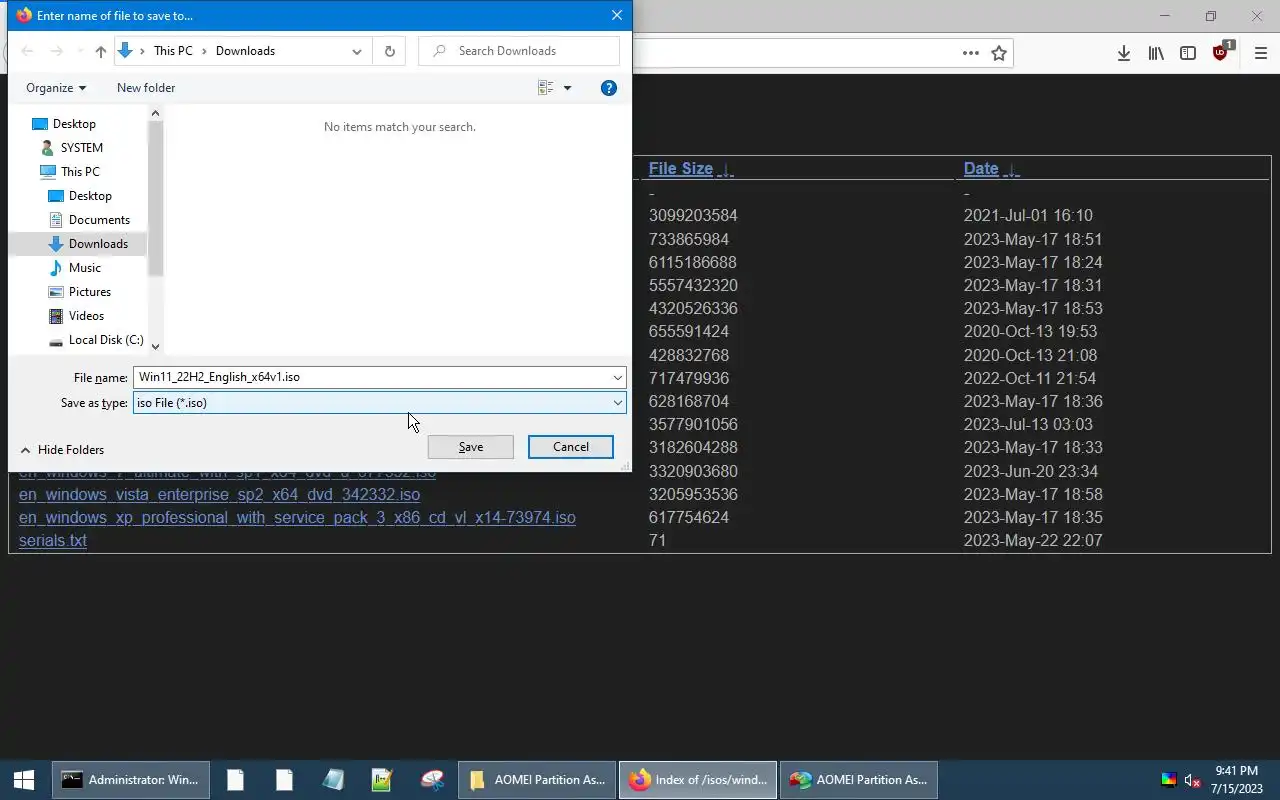Open the uBlock Origin extension icon
The image size is (1280, 800).
tap(1222, 52)
